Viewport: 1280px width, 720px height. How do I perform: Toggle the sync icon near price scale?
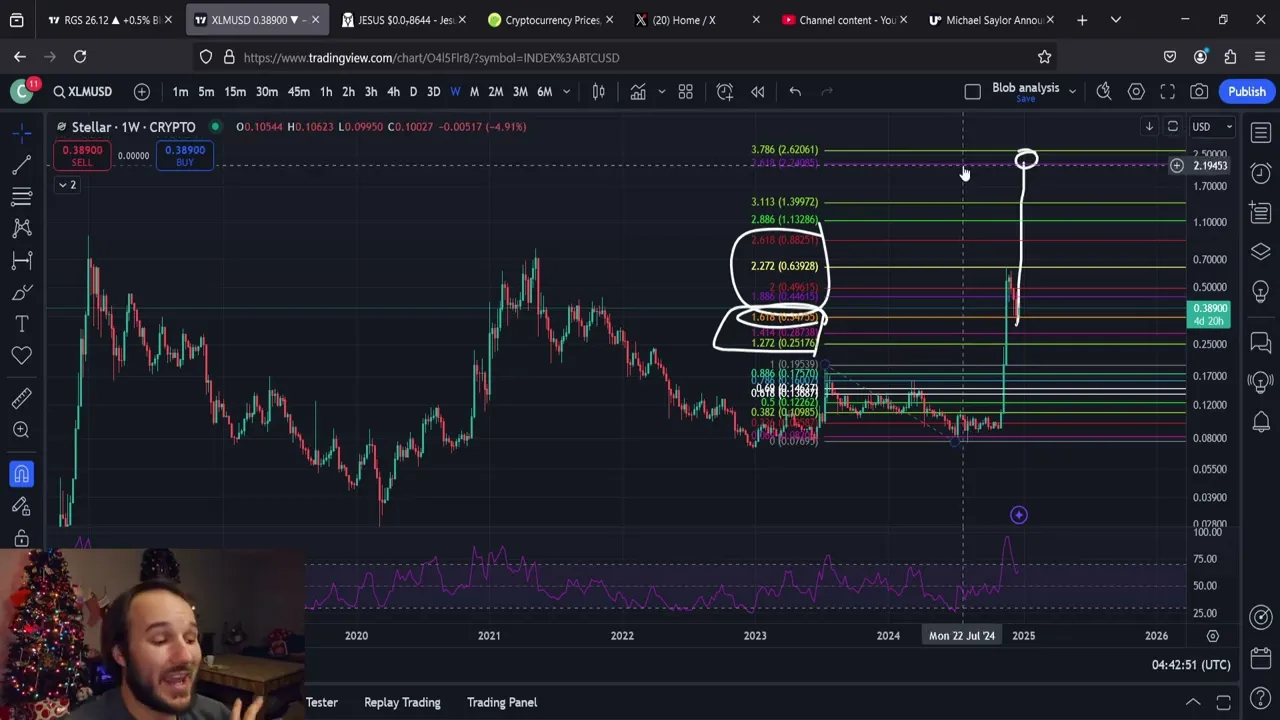1173,127
